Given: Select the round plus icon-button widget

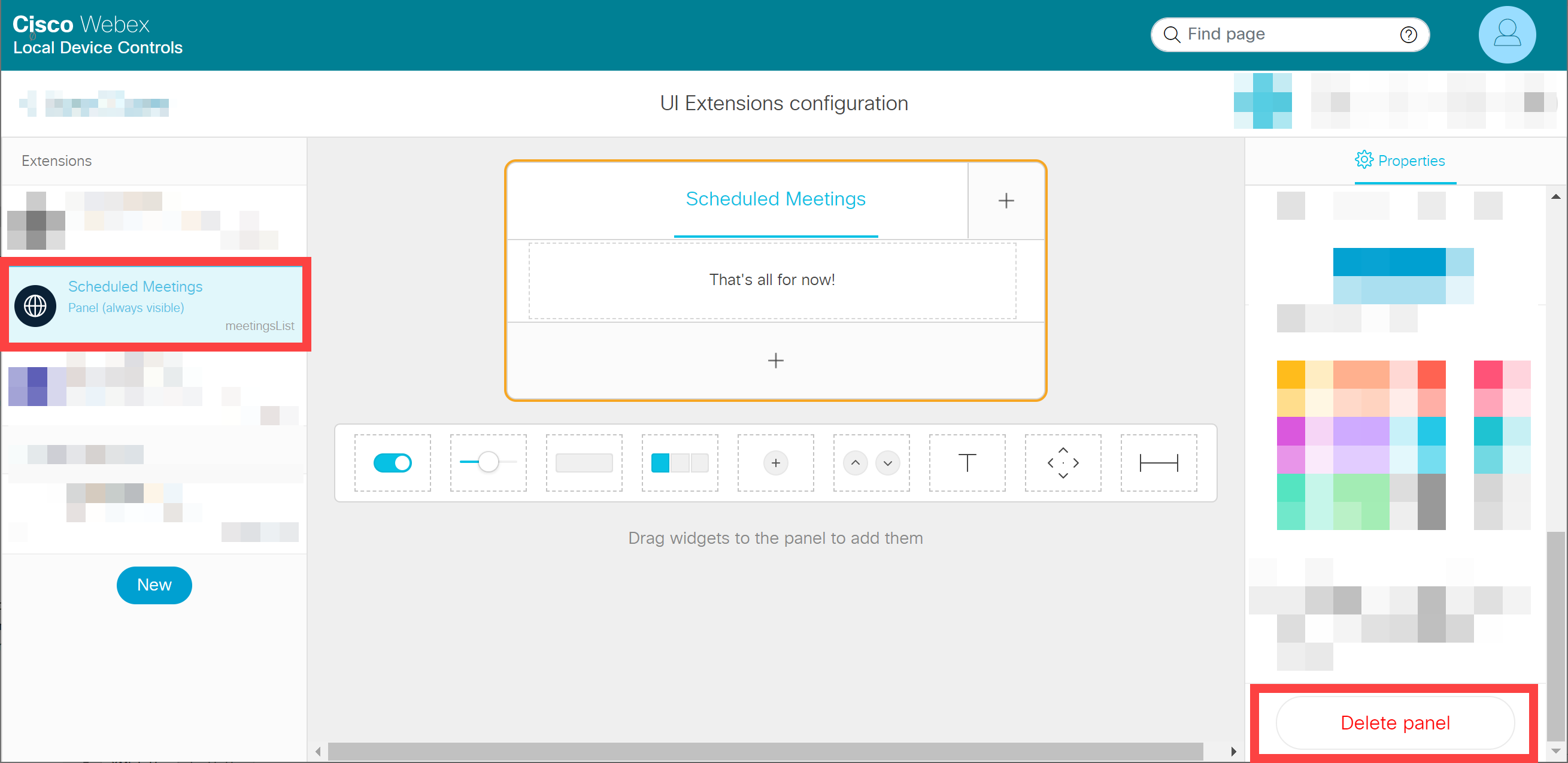Looking at the screenshot, I should coord(775,463).
